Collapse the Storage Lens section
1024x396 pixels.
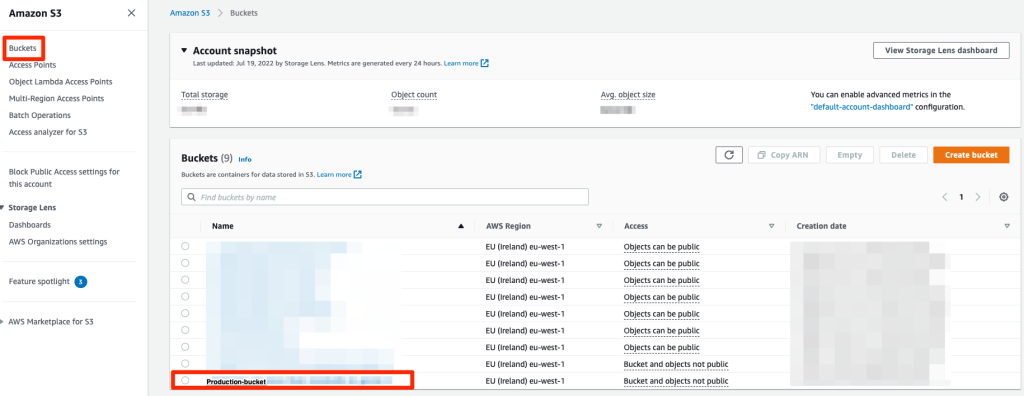coord(3,208)
